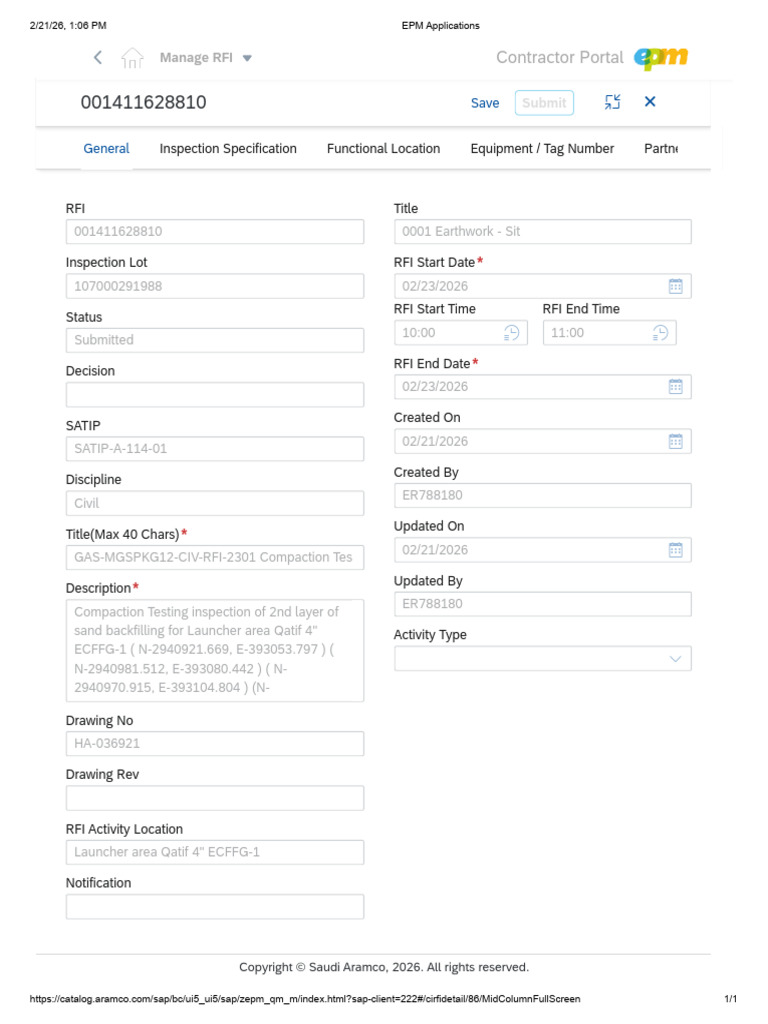Click the SATIP field

tap(215, 449)
